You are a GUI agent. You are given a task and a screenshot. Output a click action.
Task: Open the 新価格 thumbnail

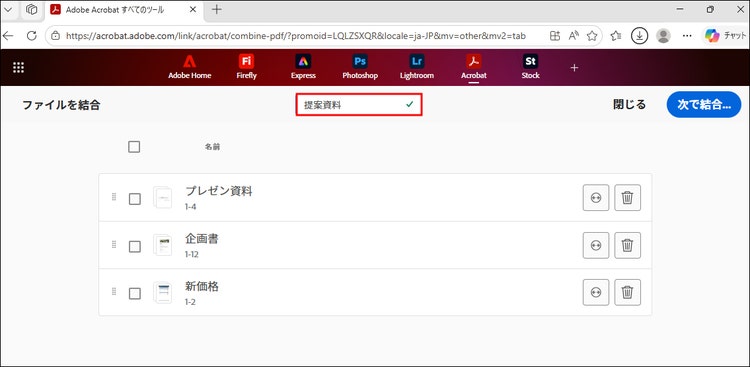[x=163, y=292]
